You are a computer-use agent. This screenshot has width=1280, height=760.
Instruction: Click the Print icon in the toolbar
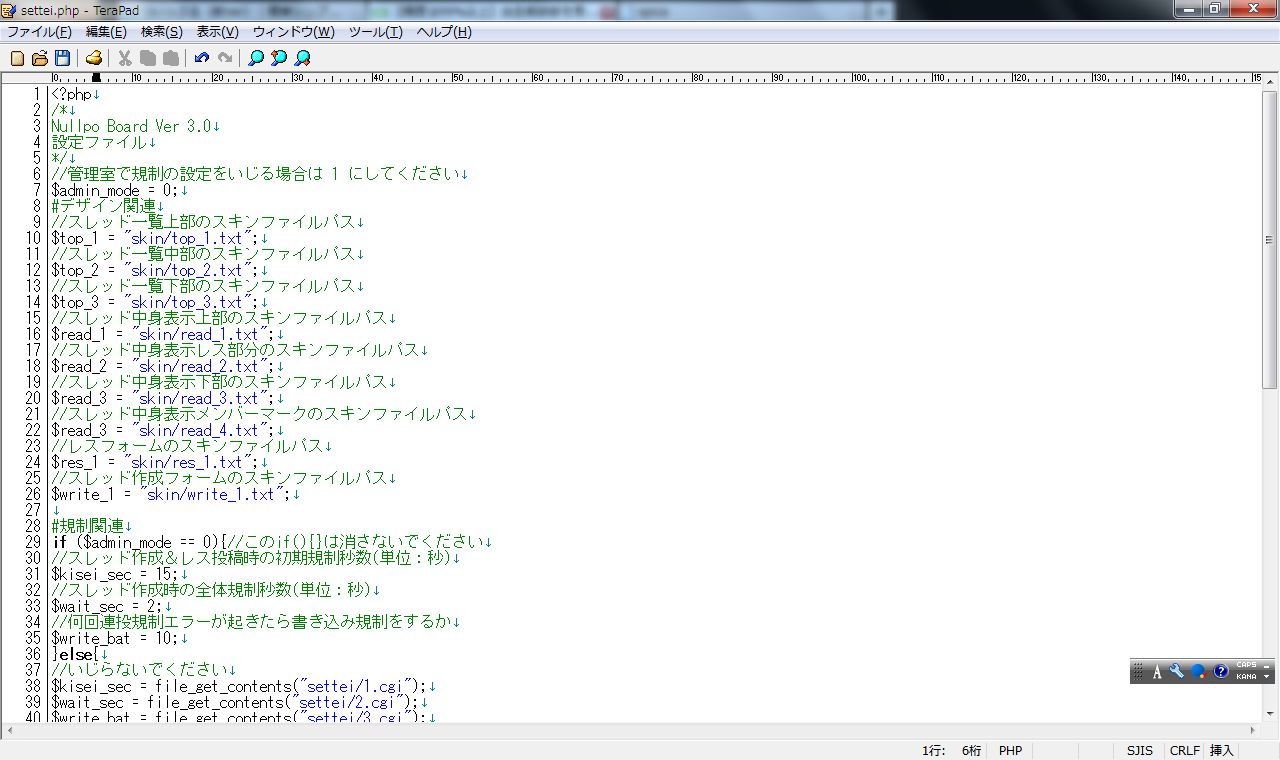[x=93, y=58]
